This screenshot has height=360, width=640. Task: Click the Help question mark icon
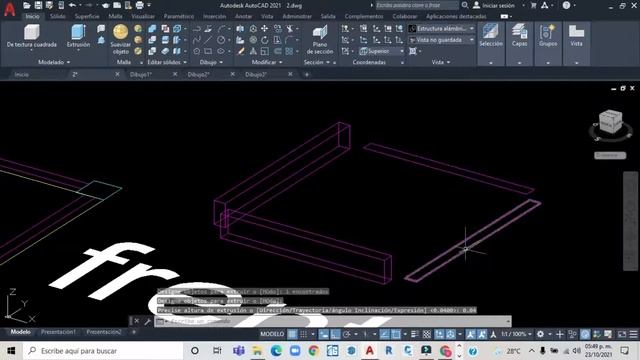click(x=566, y=5)
